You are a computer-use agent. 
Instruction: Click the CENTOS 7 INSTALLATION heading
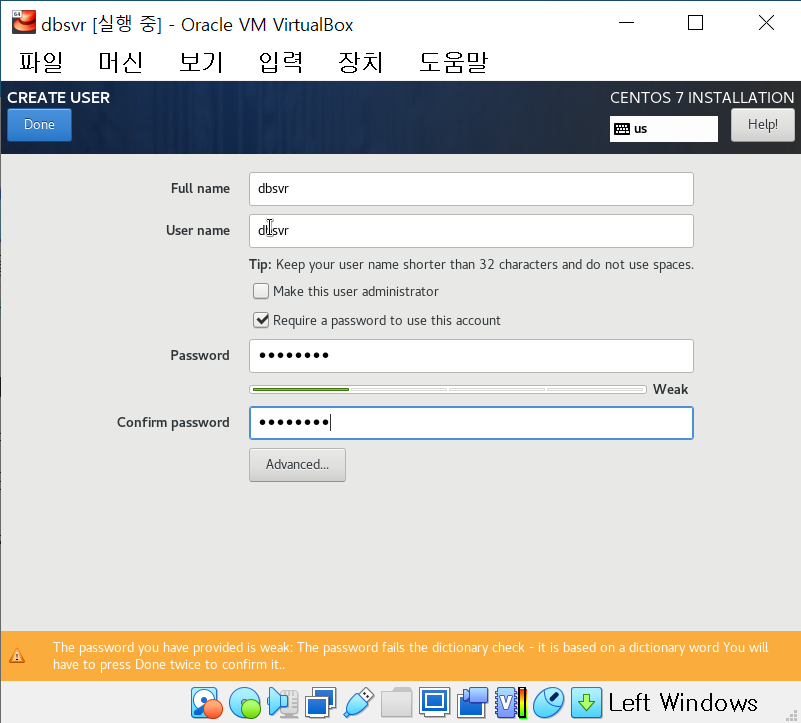click(x=702, y=98)
